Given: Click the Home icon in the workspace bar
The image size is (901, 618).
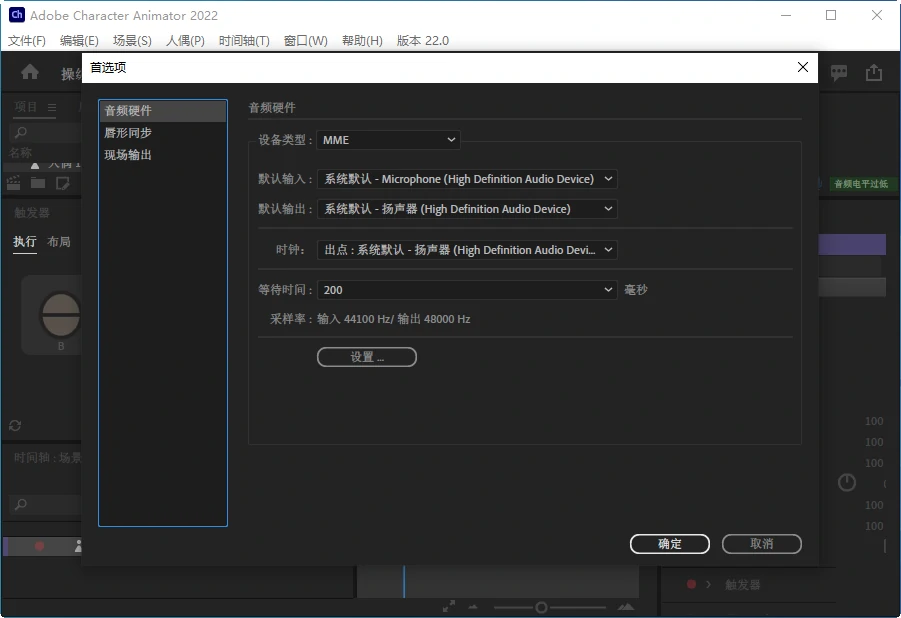Looking at the screenshot, I should [x=30, y=72].
